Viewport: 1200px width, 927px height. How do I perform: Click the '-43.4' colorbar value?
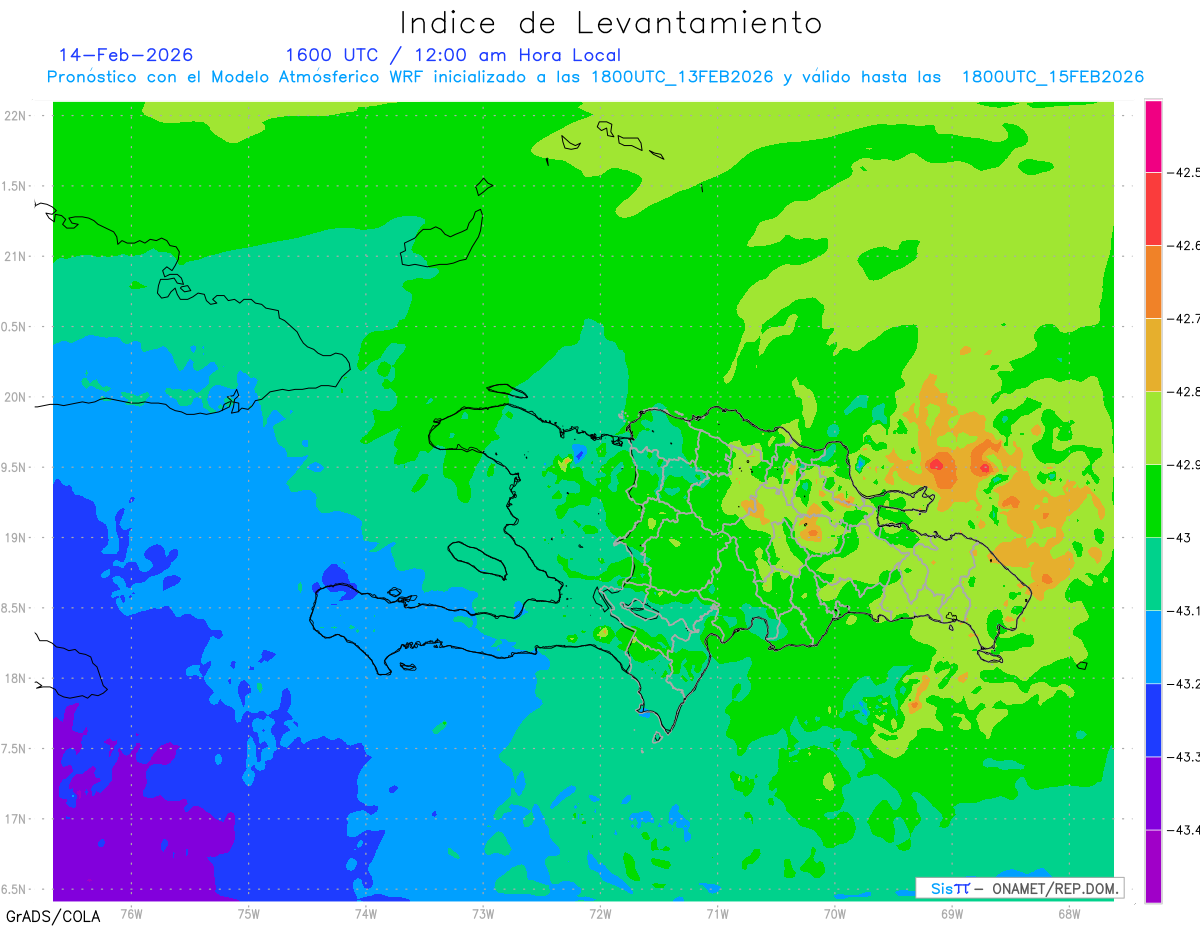pyautogui.click(x=1185, y=830)
